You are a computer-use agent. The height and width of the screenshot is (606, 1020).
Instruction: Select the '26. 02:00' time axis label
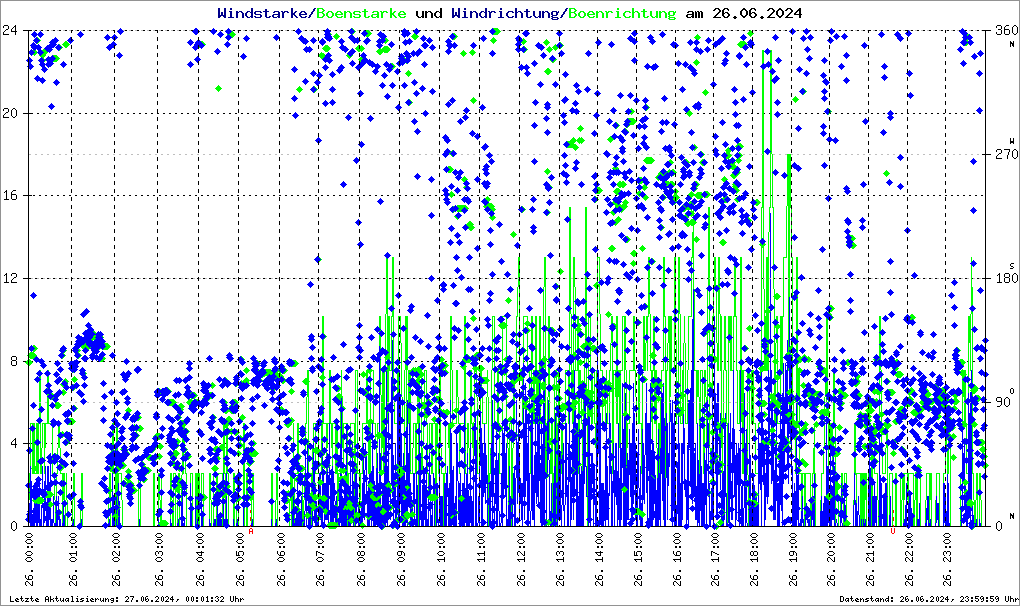coord(116,559)
